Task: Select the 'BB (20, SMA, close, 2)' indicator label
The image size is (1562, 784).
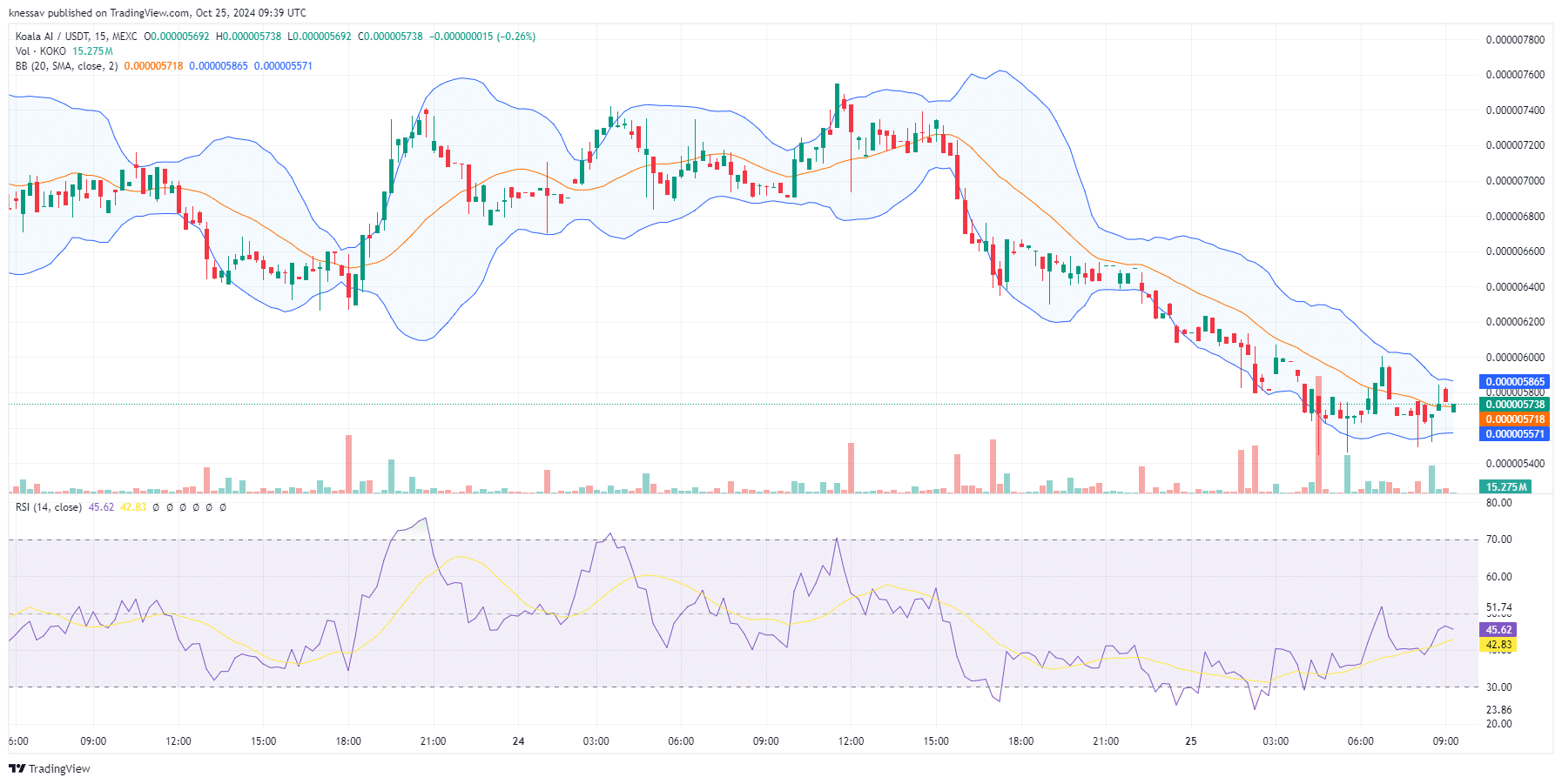Action: (66, 66)
